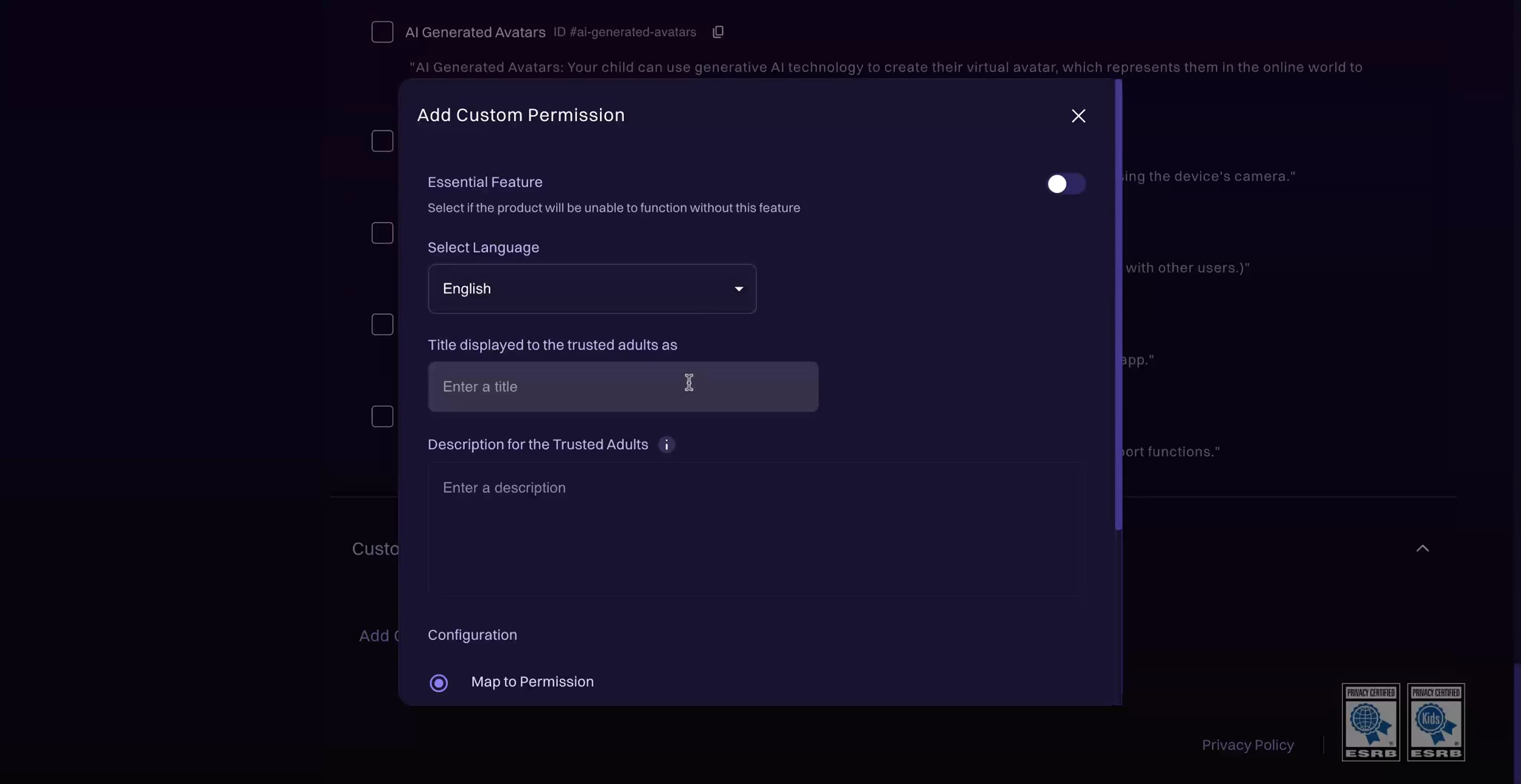The width and height of the screenshot is (1521, 784).
Task: Check the AI Generated Avatars checkbox
Action: pos(382,32)
